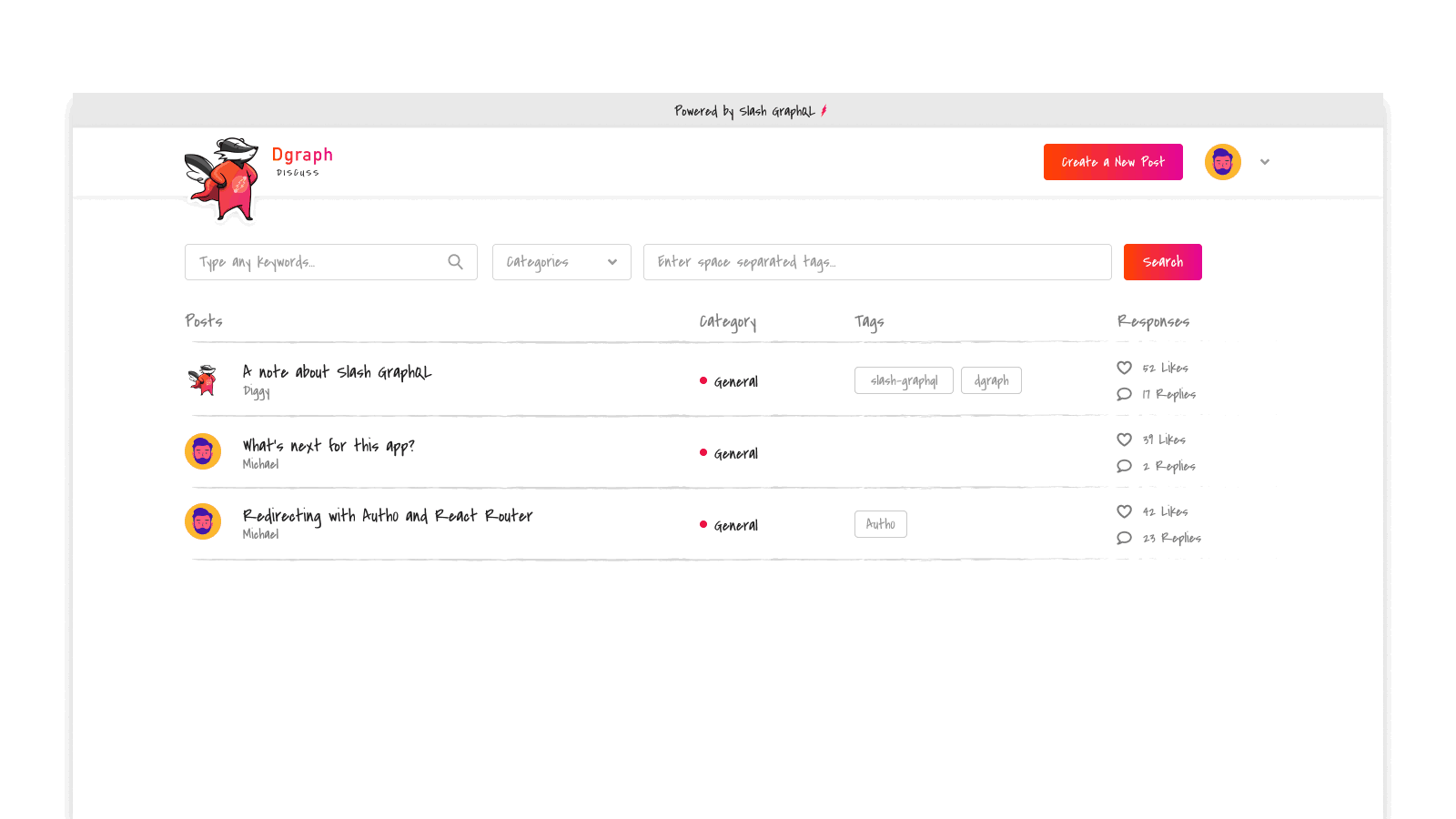Expand the user menu chevron

point(1264,162)
